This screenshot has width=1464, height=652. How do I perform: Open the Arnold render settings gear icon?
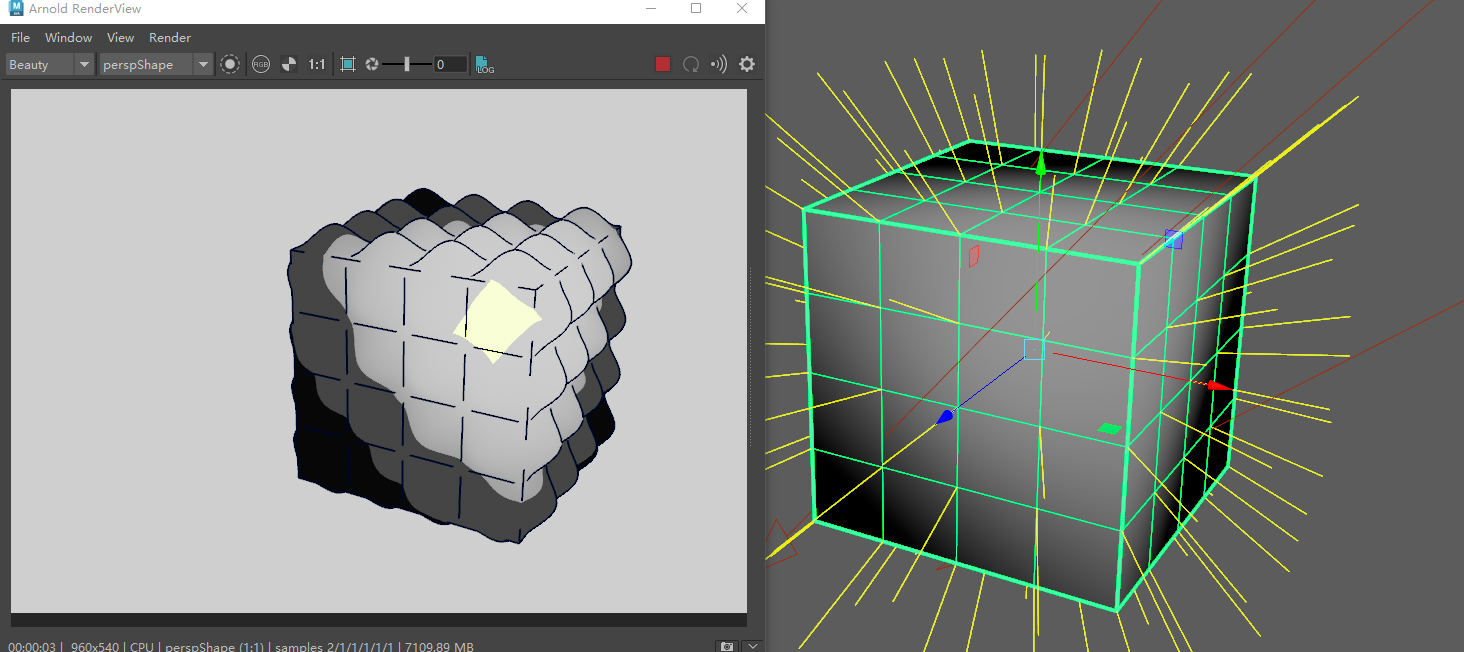pyautogui.click(x=746, y=64)
